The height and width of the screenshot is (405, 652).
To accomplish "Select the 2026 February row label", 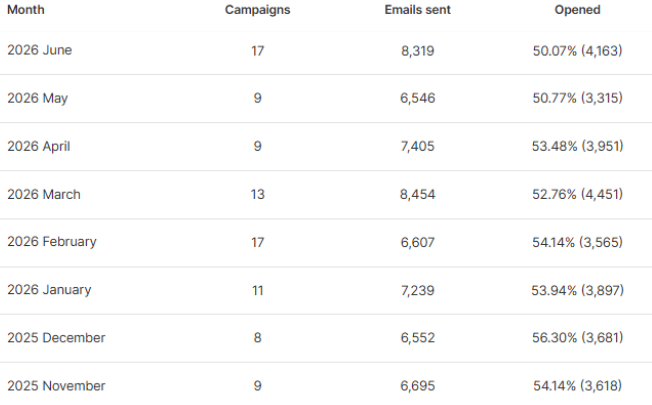I will (52, 242).
